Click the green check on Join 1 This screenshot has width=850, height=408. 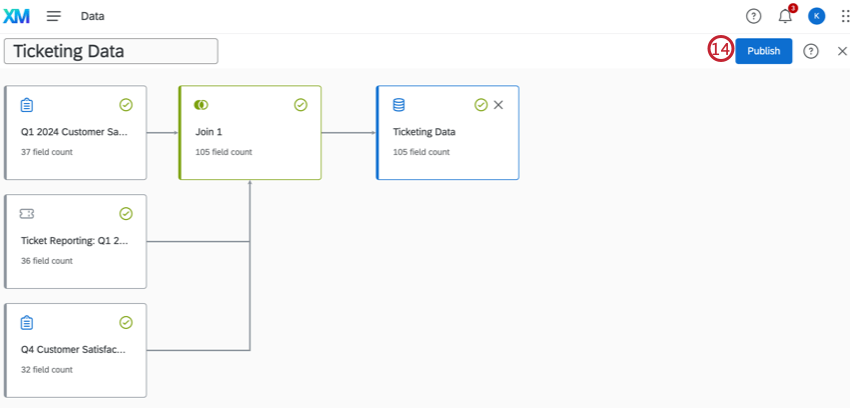[x=301, y=105]
